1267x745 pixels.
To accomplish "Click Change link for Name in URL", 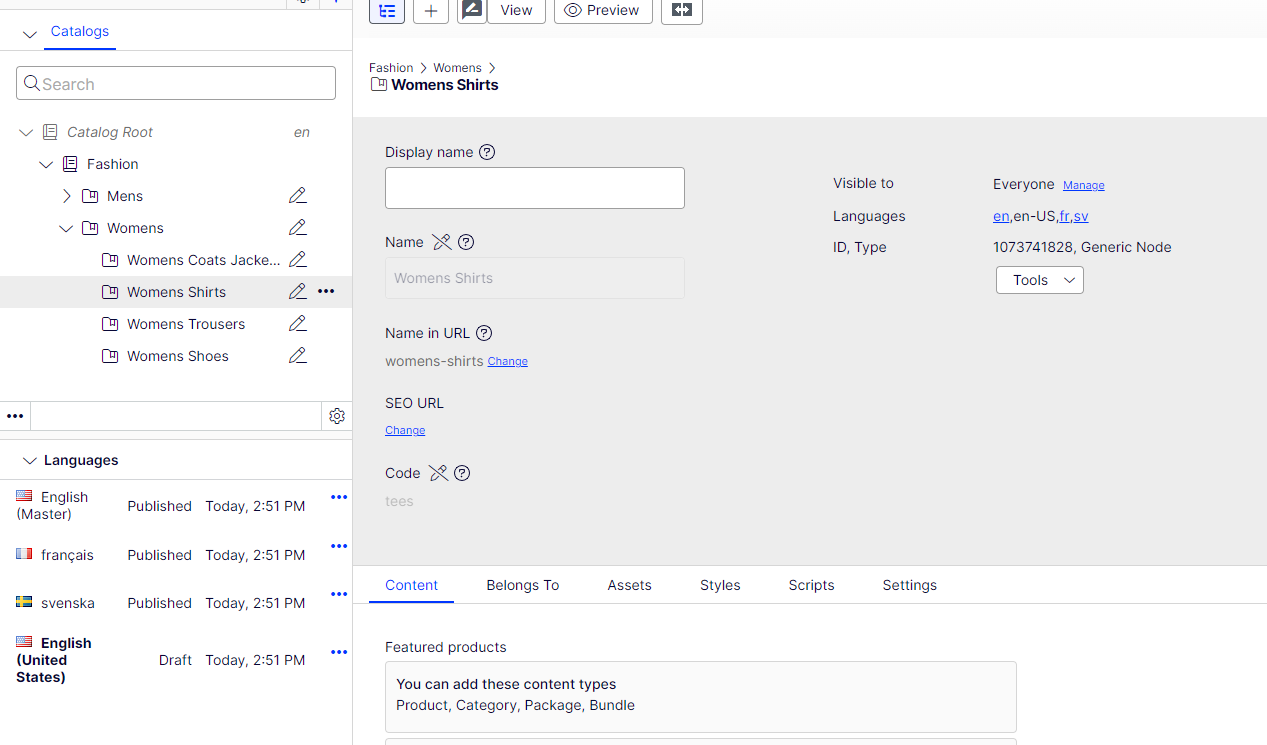I will pos(507,362).
